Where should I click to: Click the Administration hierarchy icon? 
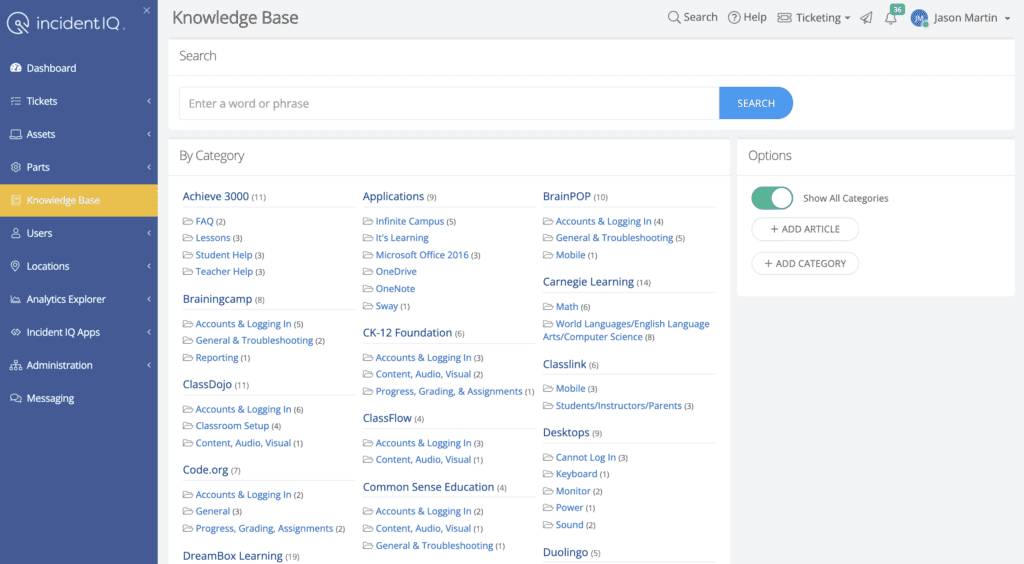pos(16,366)
